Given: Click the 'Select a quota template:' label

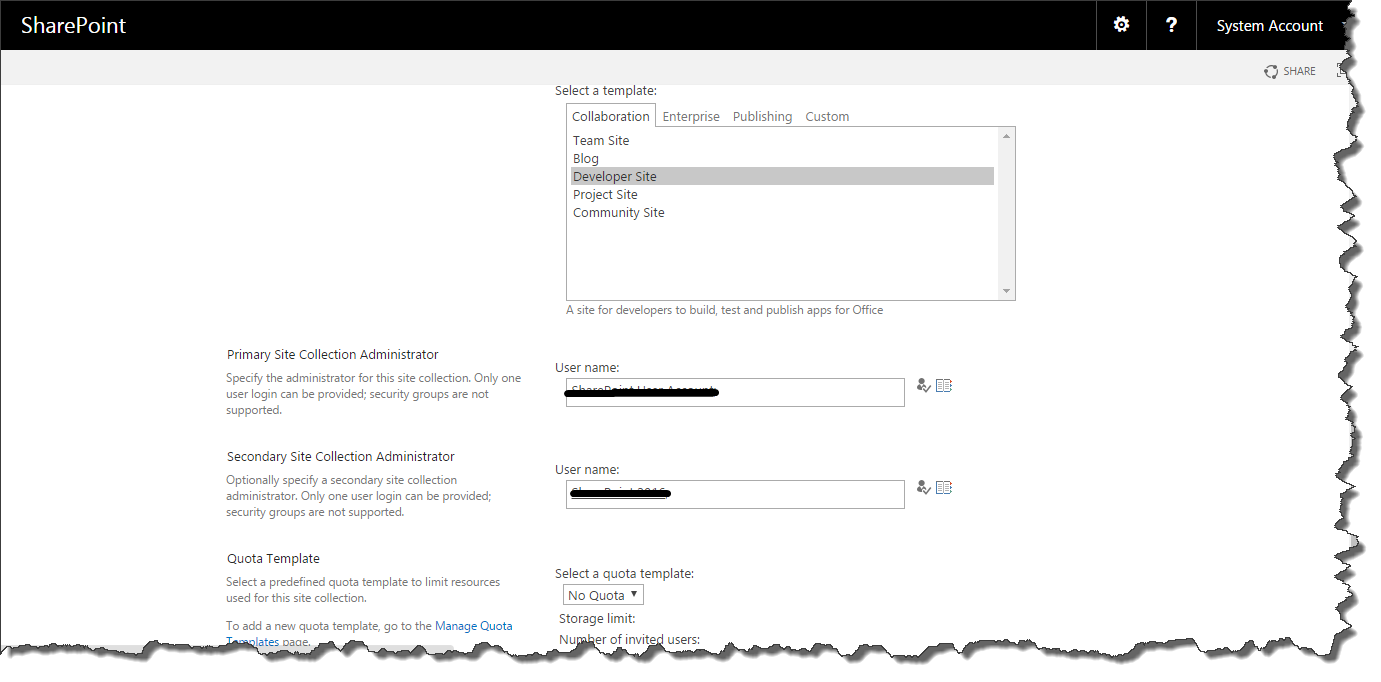Looking at the screenshot, I should [624, 574].
